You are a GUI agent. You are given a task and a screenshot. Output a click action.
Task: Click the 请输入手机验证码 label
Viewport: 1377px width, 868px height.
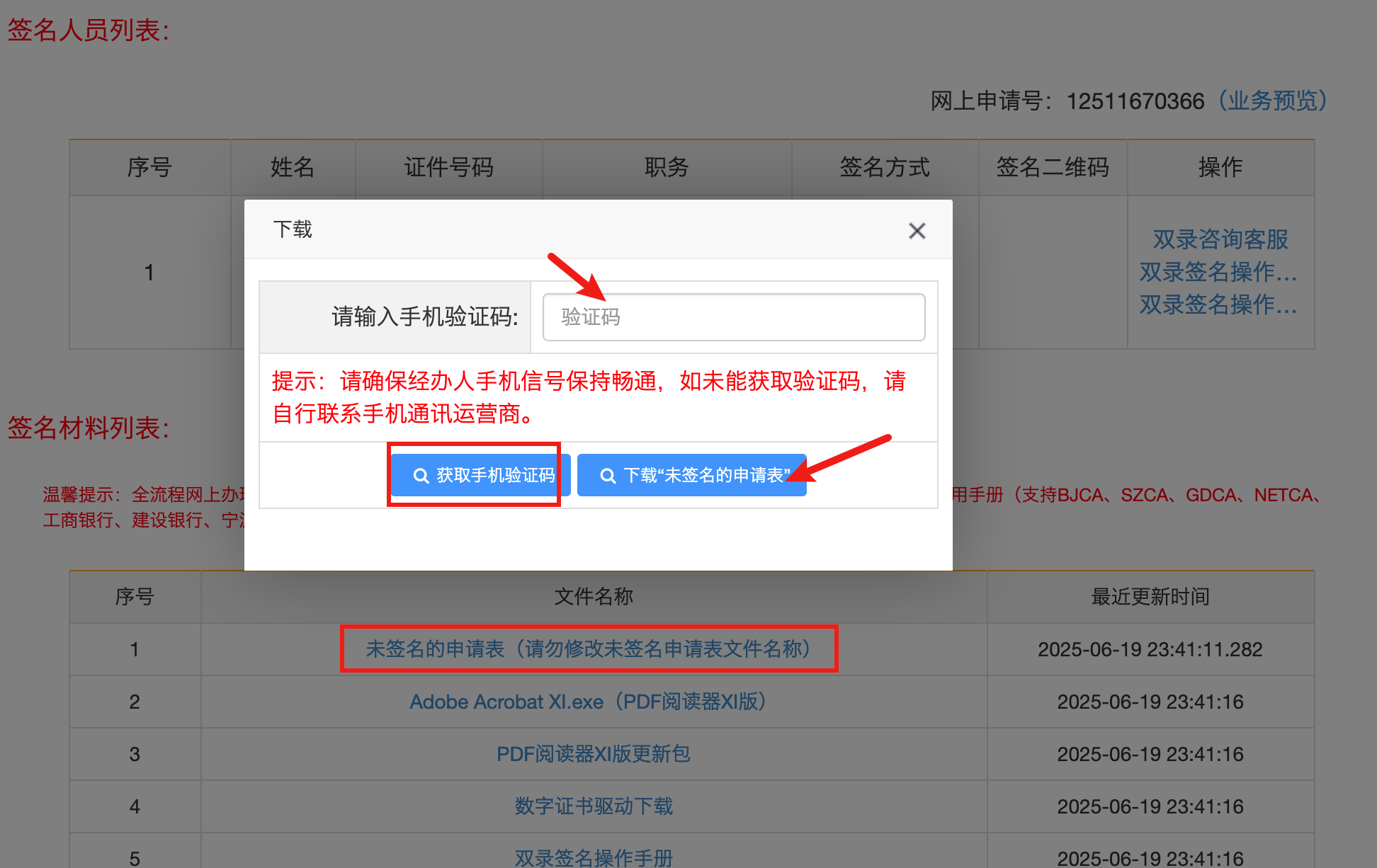pyautogui.click(x=425, y=316)
